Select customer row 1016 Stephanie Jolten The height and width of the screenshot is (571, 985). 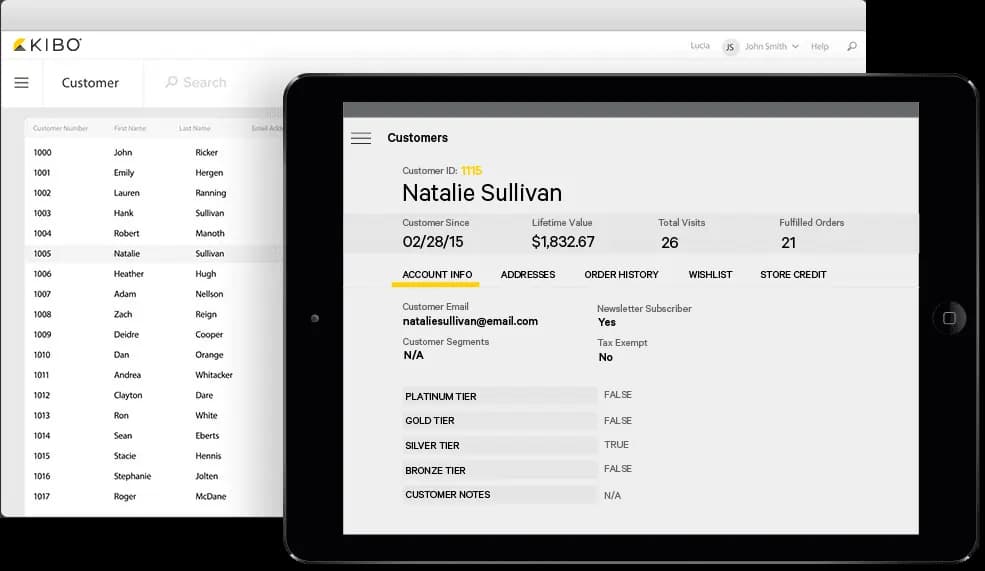pyautogui.click(x=154, y=476)
